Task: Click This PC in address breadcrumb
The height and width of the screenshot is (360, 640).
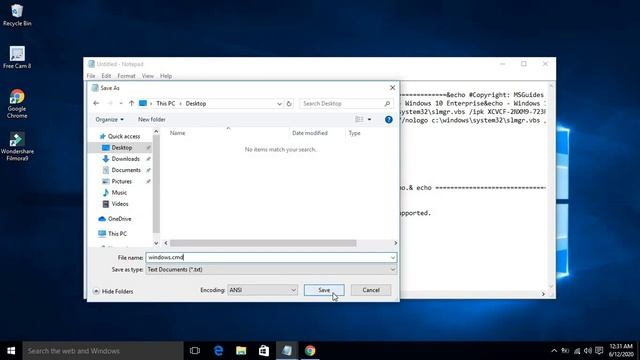Action: 166,104
